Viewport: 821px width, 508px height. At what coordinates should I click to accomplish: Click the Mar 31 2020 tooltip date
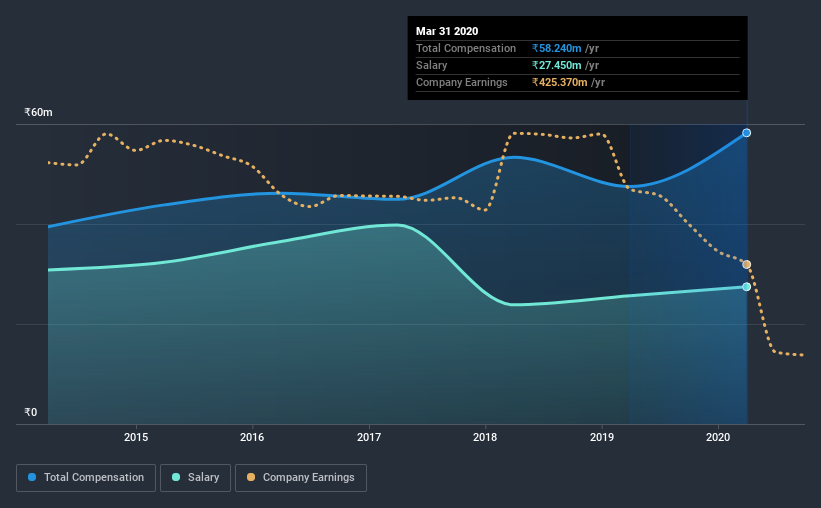[x=447, y=31]
